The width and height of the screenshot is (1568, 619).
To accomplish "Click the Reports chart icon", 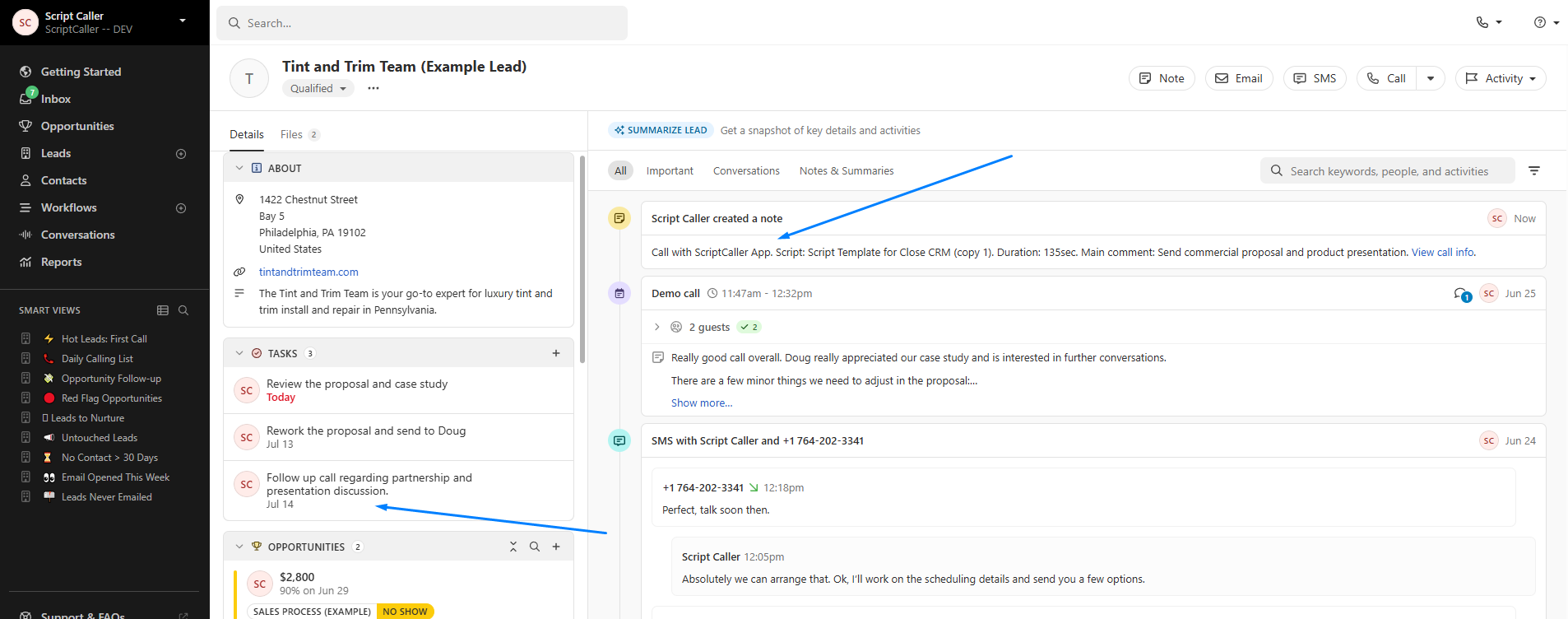I will [x=26, y=262].
